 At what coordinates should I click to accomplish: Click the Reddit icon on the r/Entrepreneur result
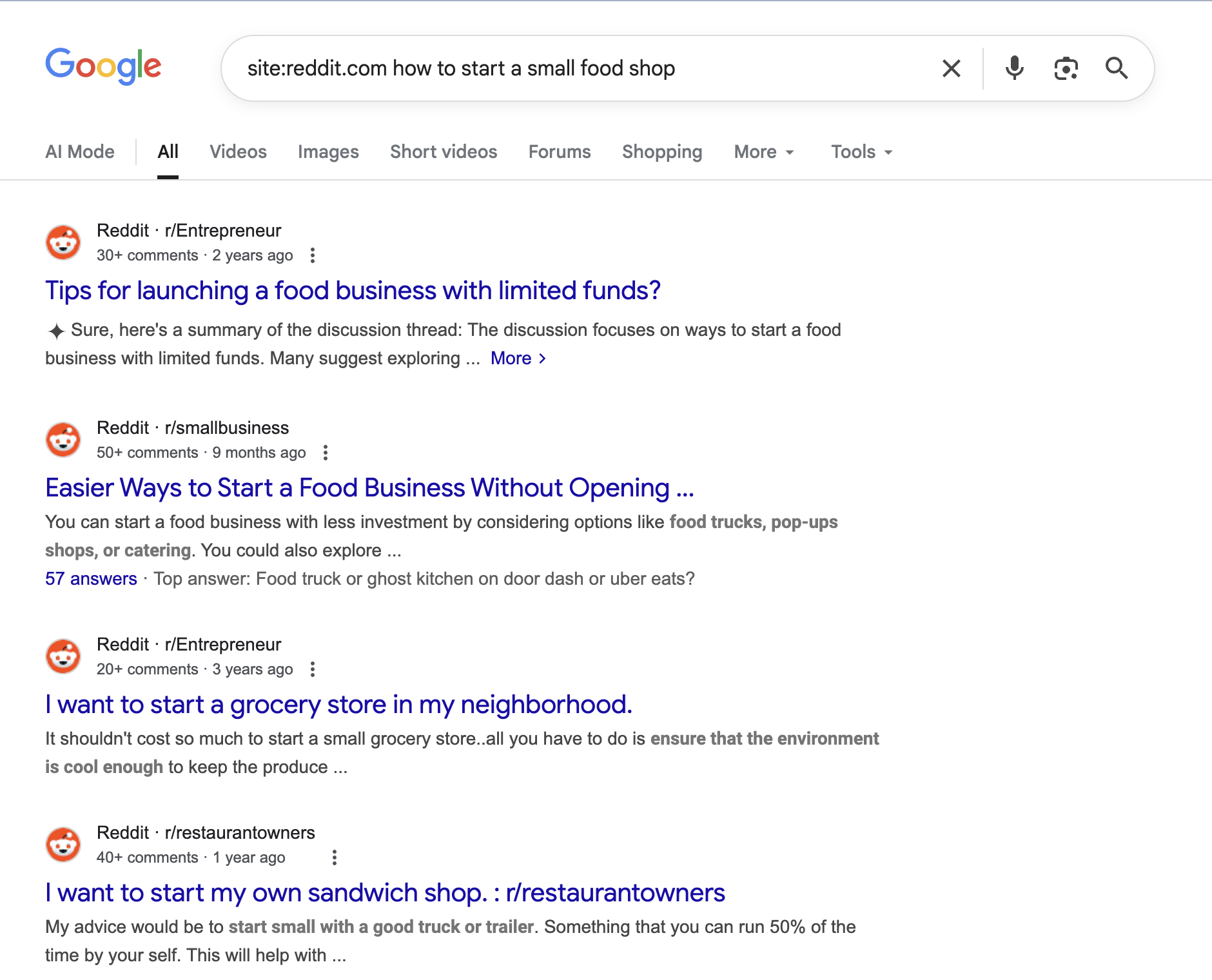tap(63, 242)
